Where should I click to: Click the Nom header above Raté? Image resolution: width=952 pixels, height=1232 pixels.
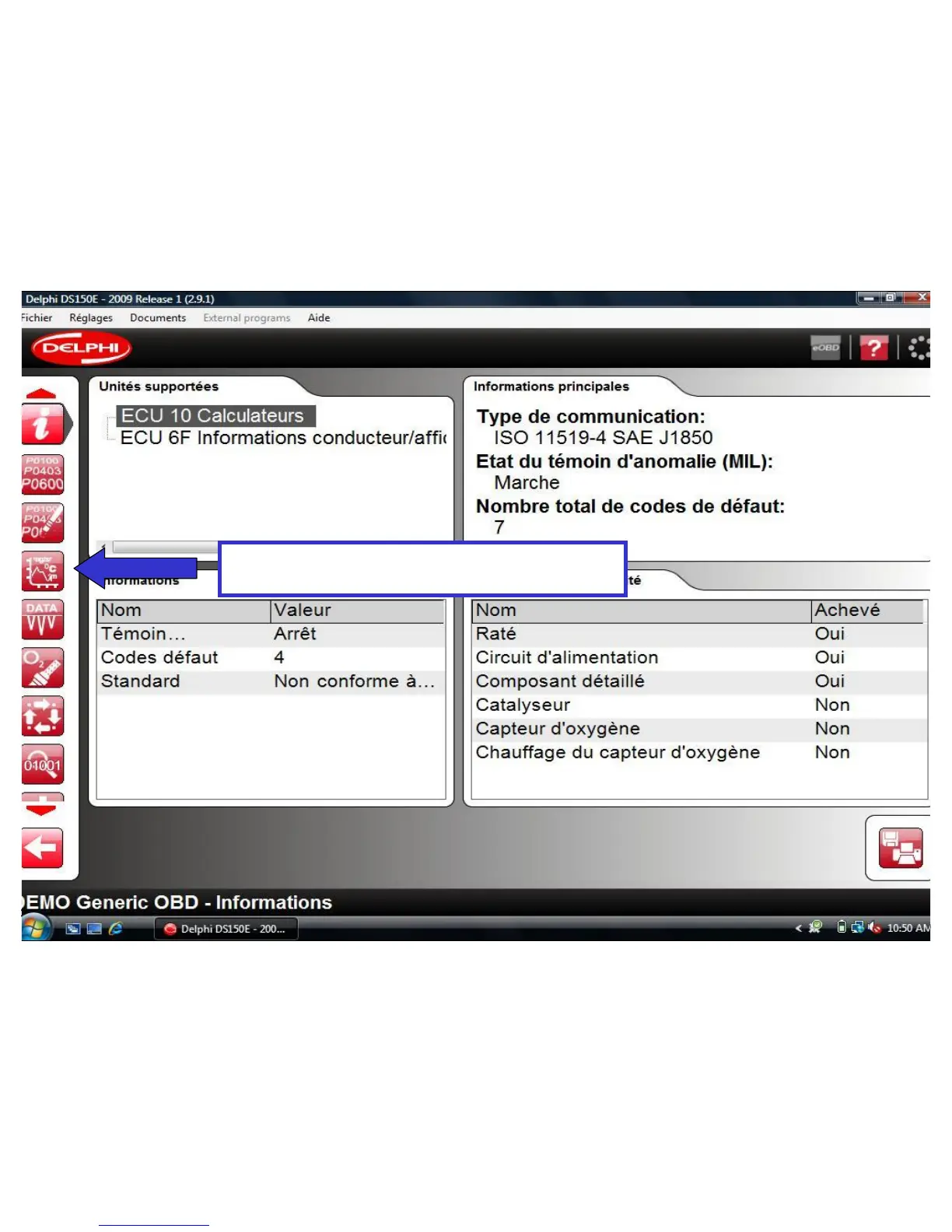click(642, 611)
